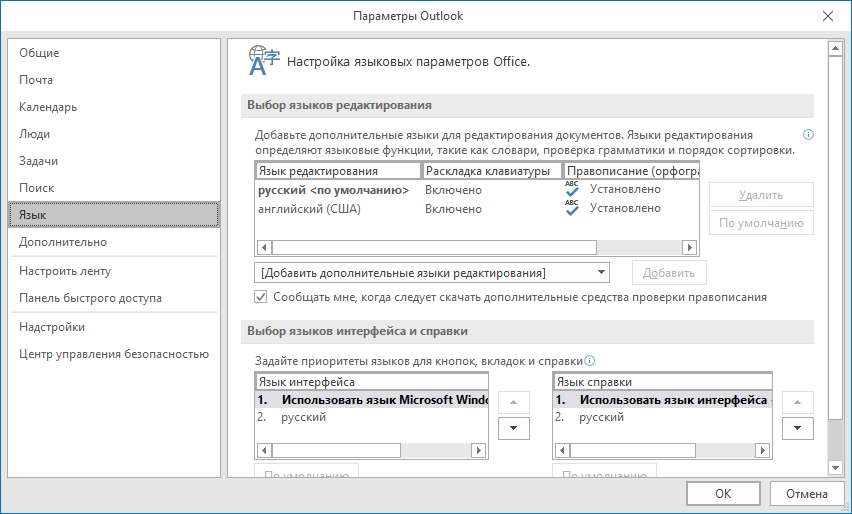This screenshot has width=852, height=514.
Task: Open Панель быстрого доступа settings
Action: (x=114, y=298)
